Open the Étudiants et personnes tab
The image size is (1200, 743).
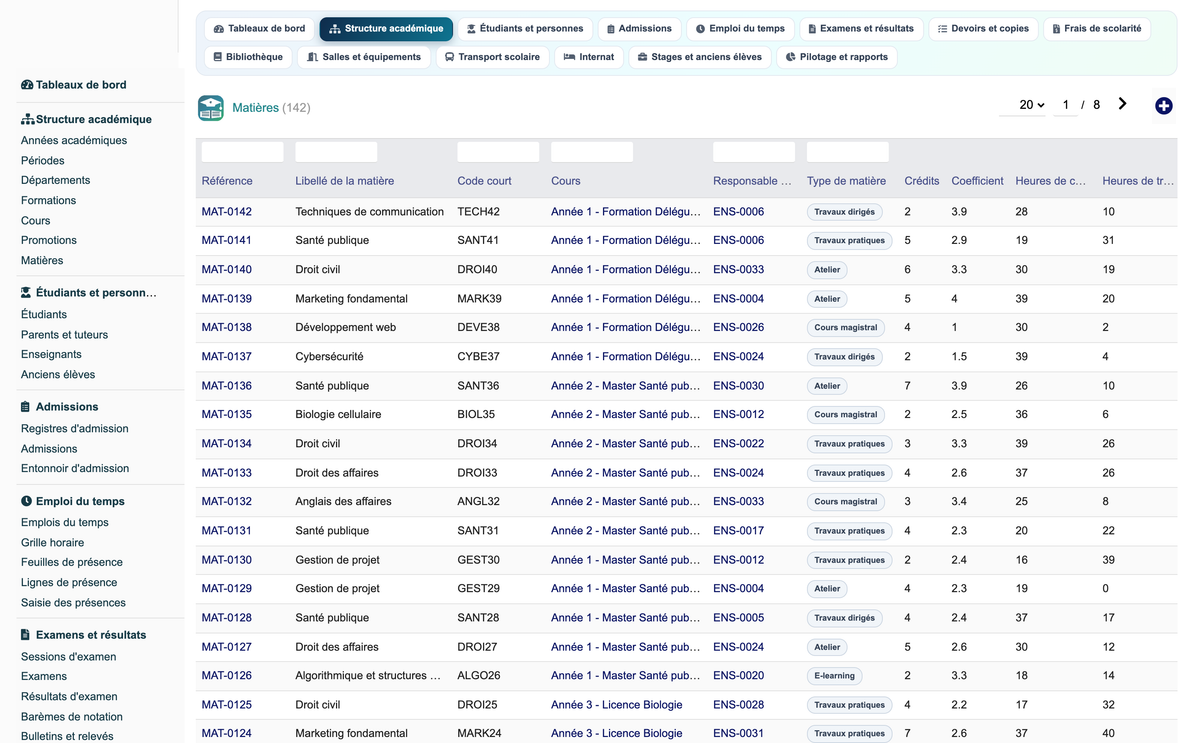[526, 29]
